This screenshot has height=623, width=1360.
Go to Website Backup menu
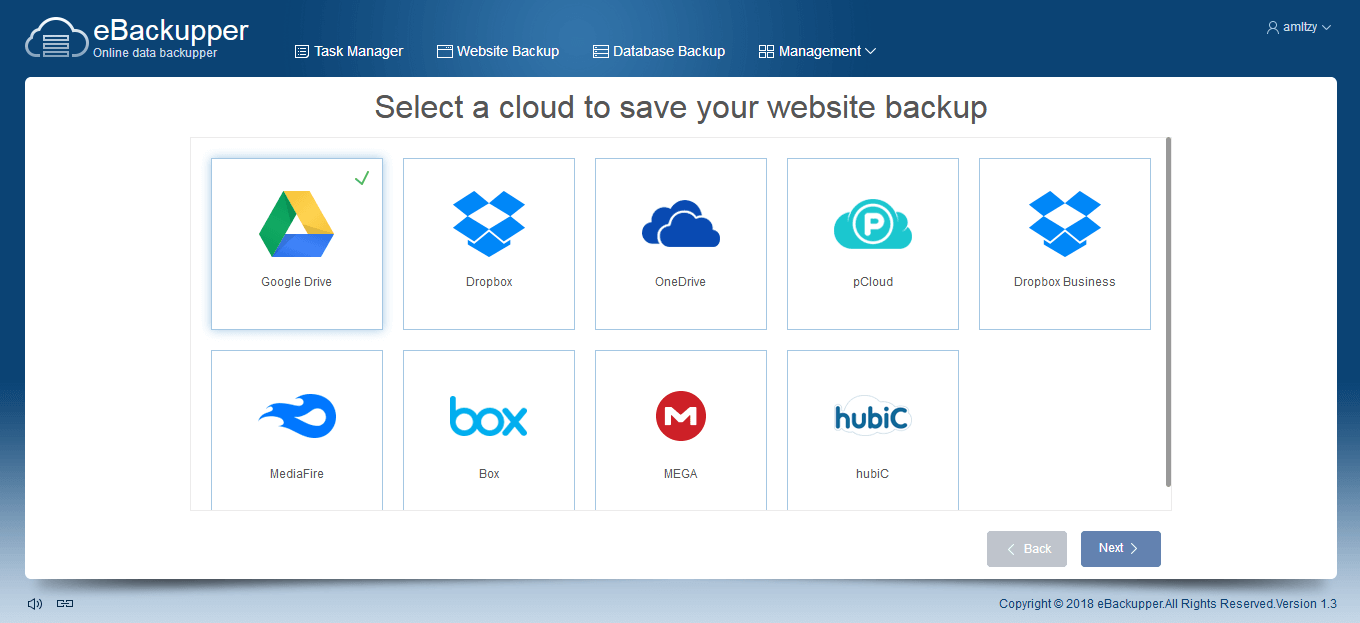point(498,51)
